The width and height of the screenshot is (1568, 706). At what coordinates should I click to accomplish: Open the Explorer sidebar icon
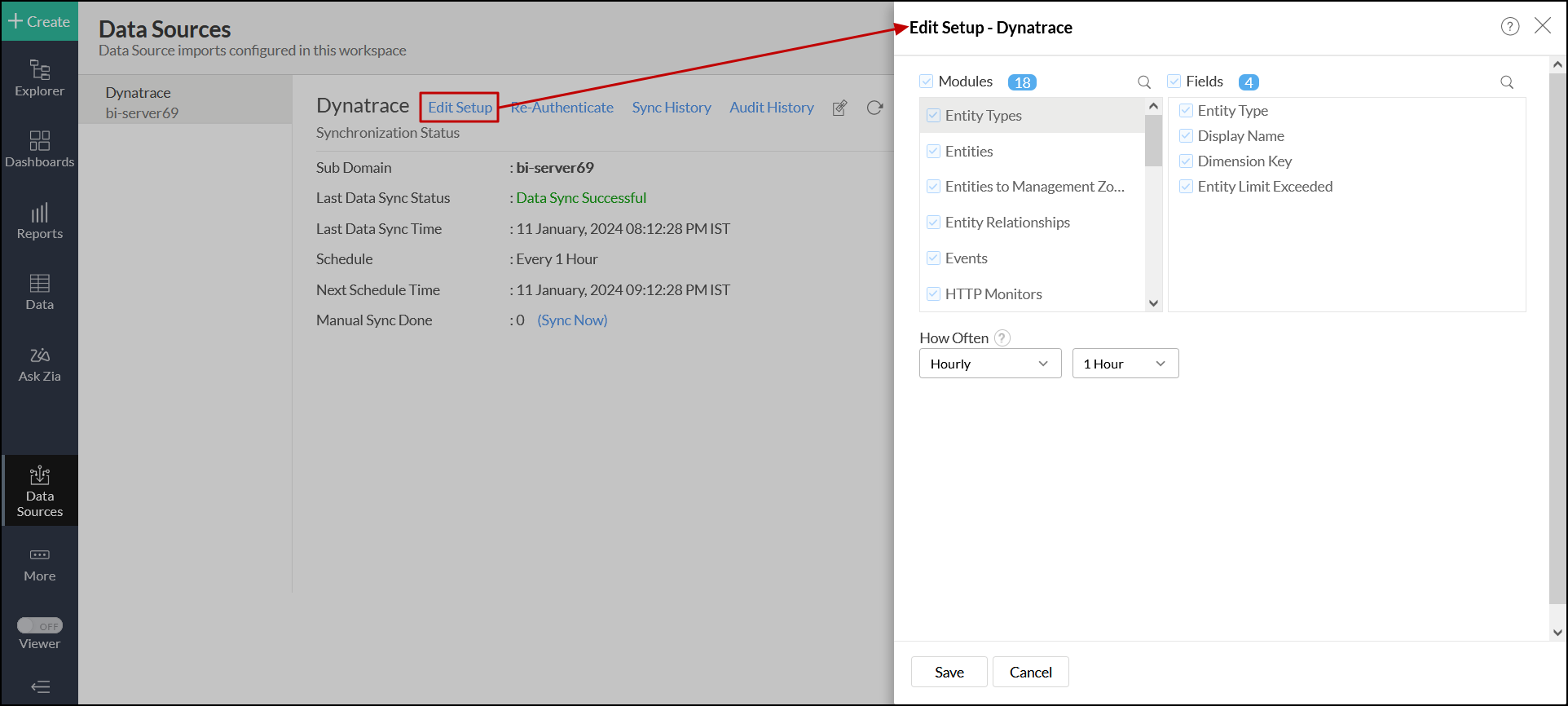pos(39,78)
